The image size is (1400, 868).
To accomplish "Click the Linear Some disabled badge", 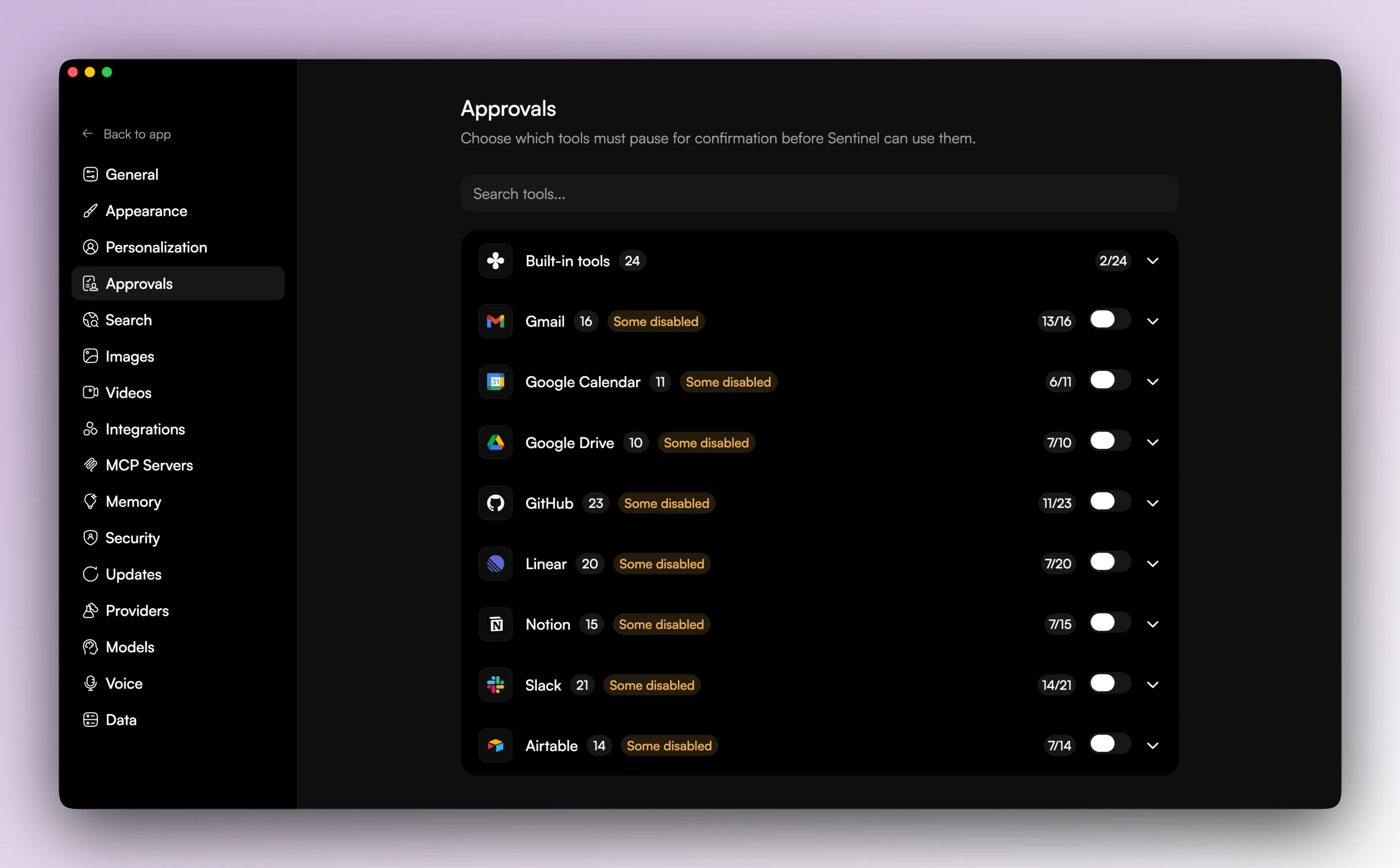I will coord(661,564).
